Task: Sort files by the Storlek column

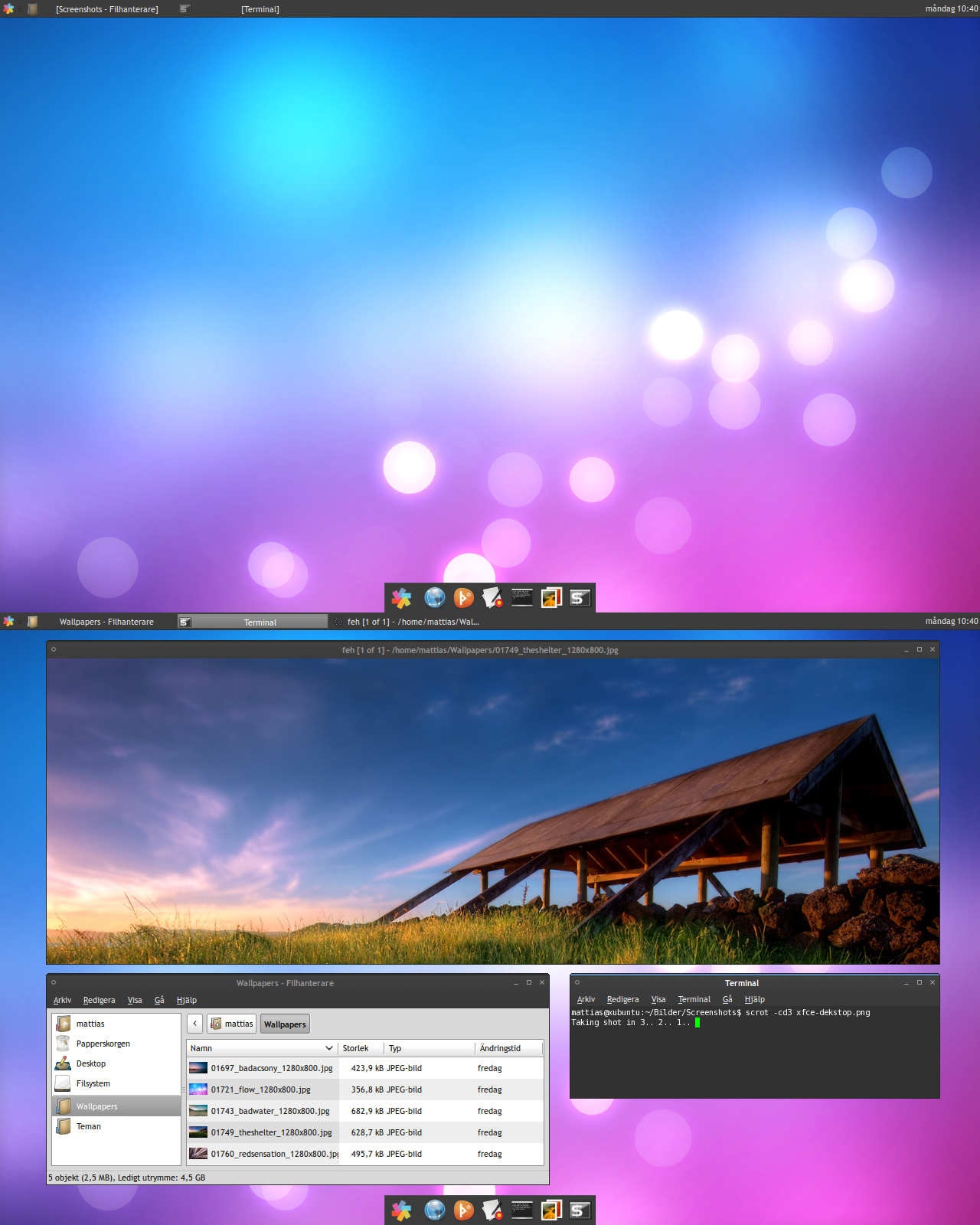Action: coord(356,1048)
